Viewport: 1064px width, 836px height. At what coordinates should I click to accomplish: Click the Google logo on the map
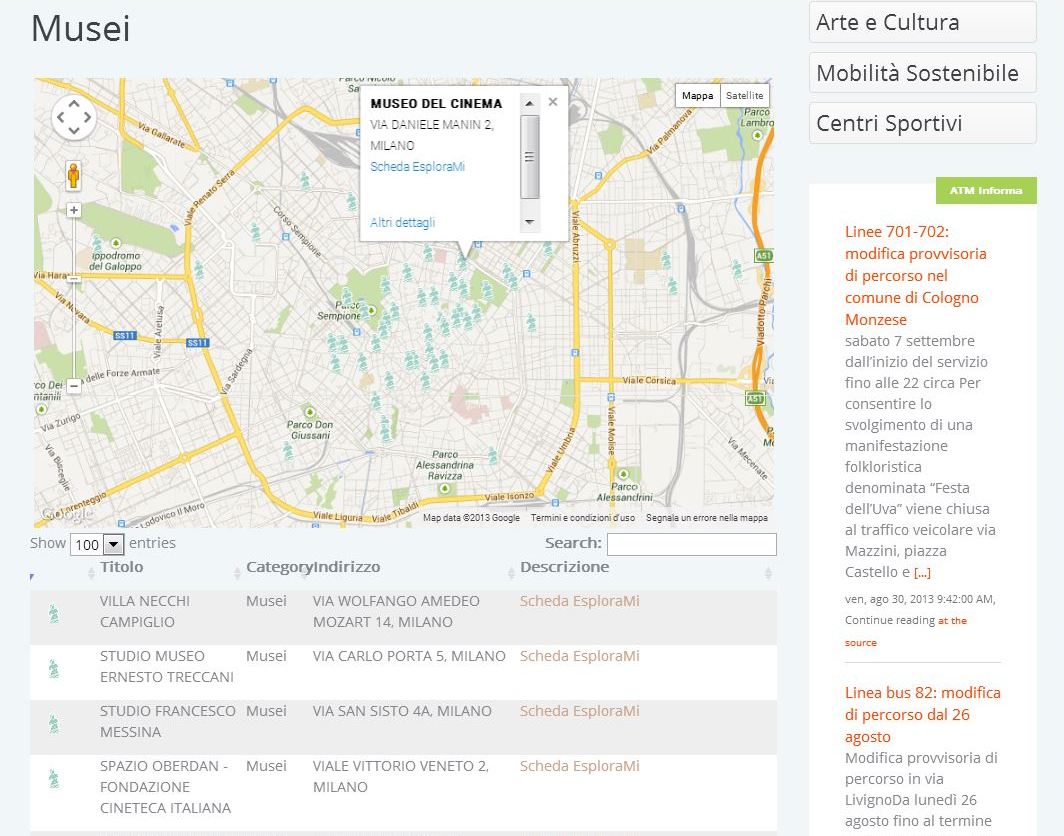[66, 514]
